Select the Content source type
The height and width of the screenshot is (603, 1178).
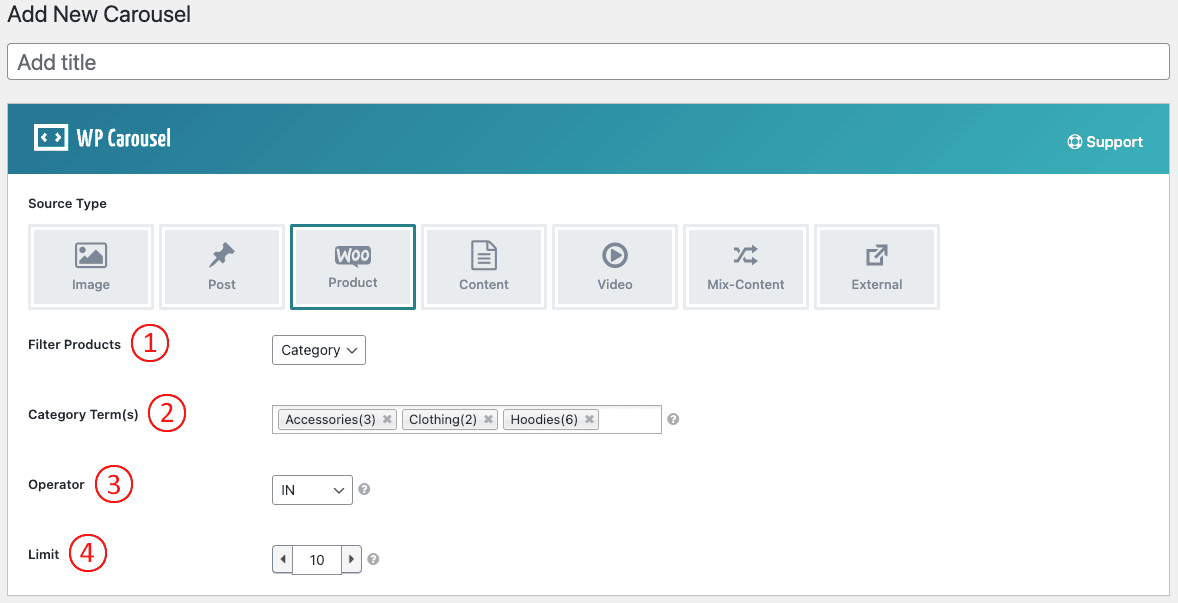(x=484, y=267)
